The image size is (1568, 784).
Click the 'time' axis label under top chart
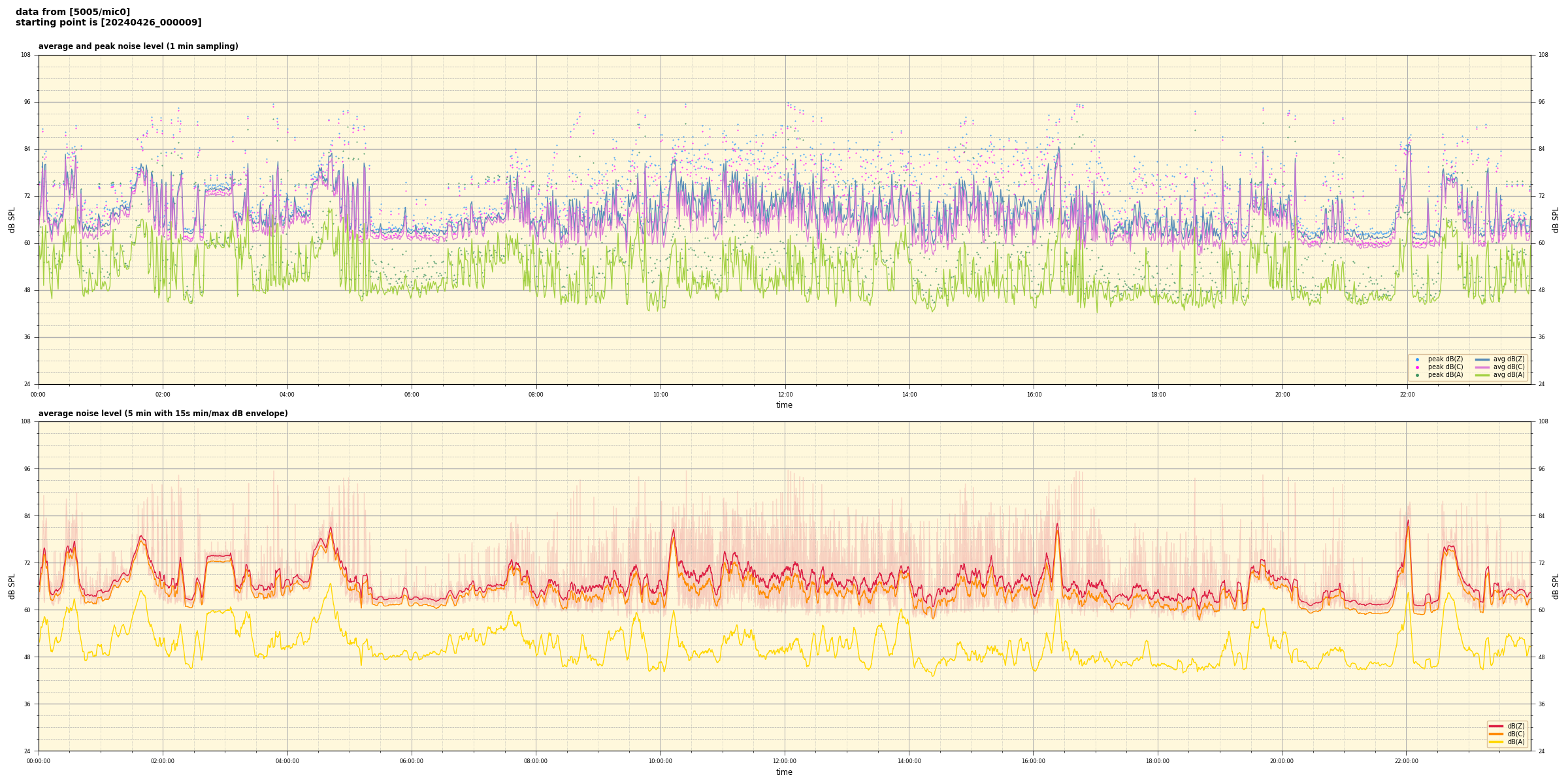784,405
